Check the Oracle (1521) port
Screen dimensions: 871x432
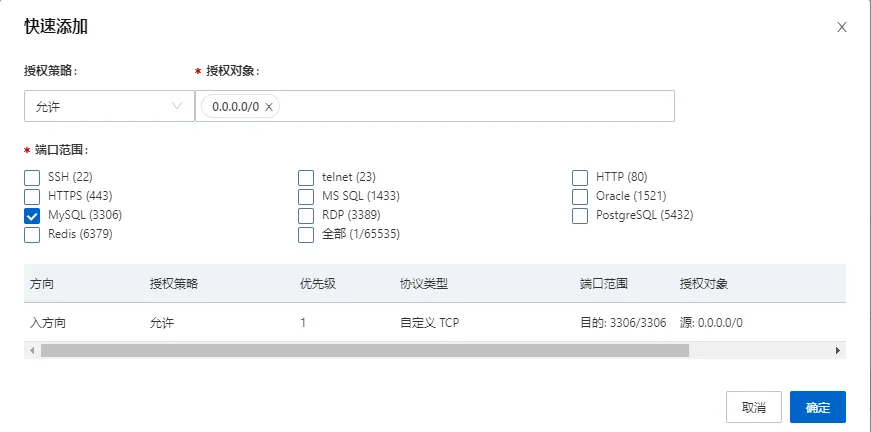[x=580, y=196]
